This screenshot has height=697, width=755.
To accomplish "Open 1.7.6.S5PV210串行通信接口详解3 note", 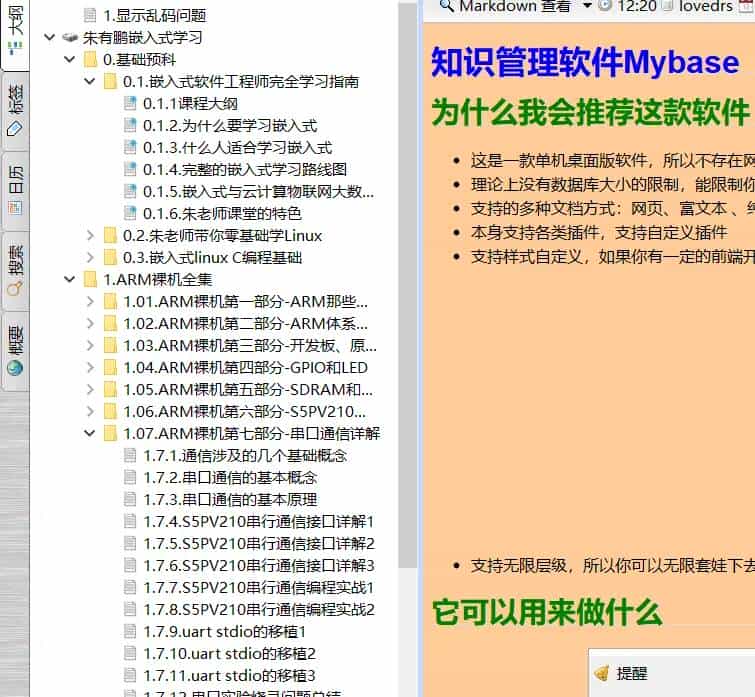I will tap(259, 566).
